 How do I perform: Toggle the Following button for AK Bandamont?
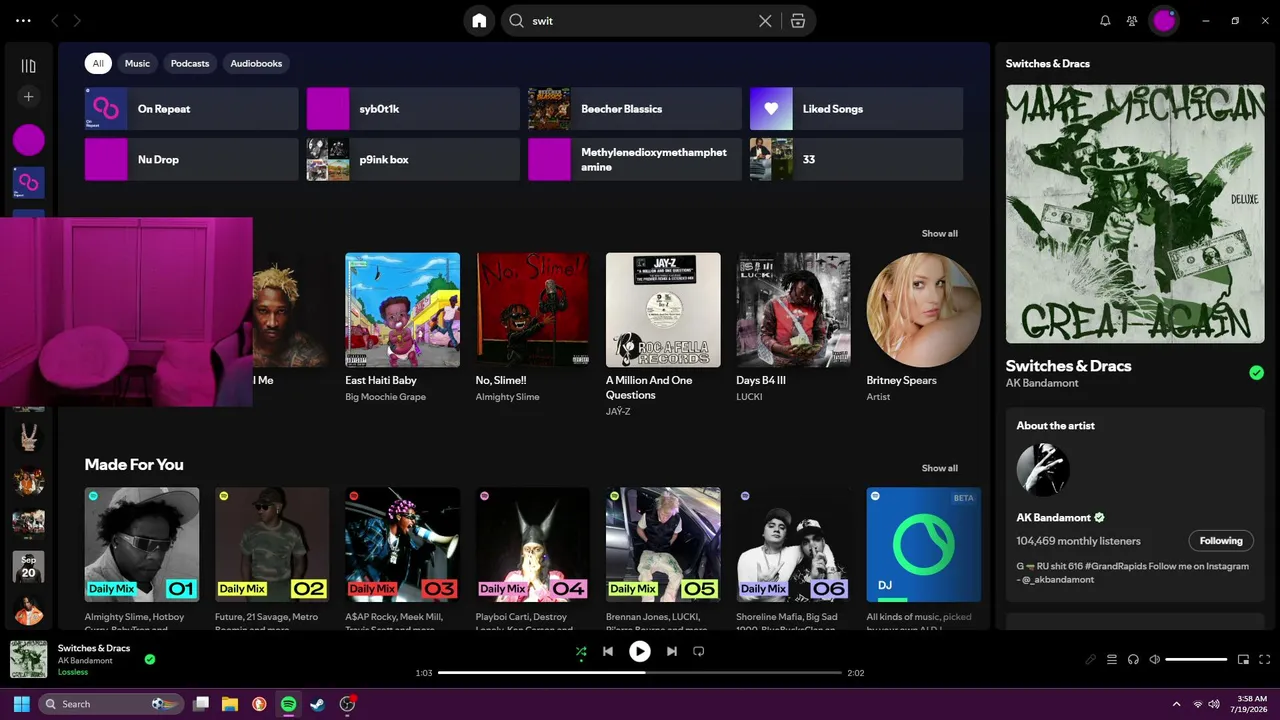pos(1221,541)
